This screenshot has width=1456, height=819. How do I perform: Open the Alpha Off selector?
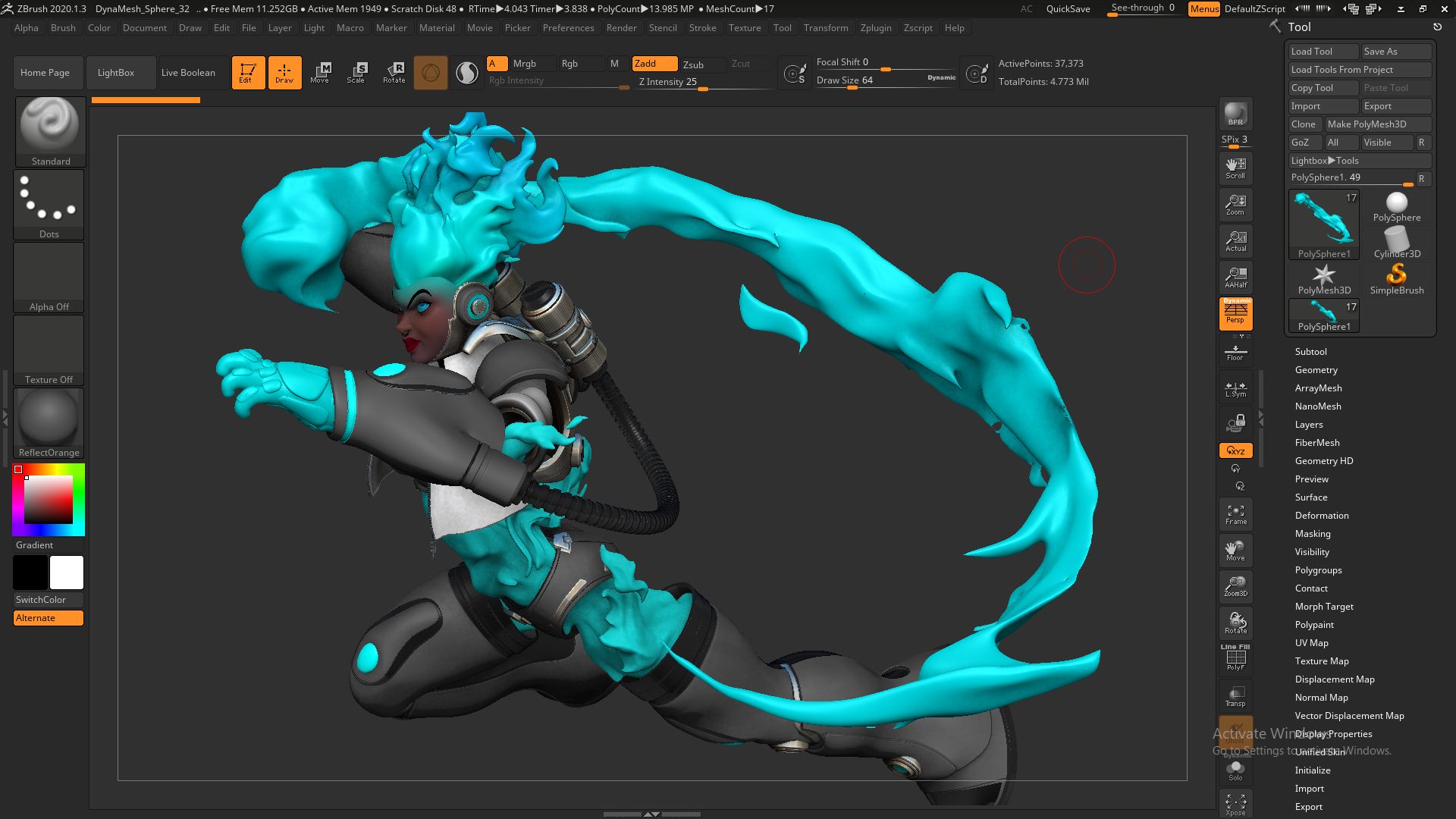tap(49, 277)
